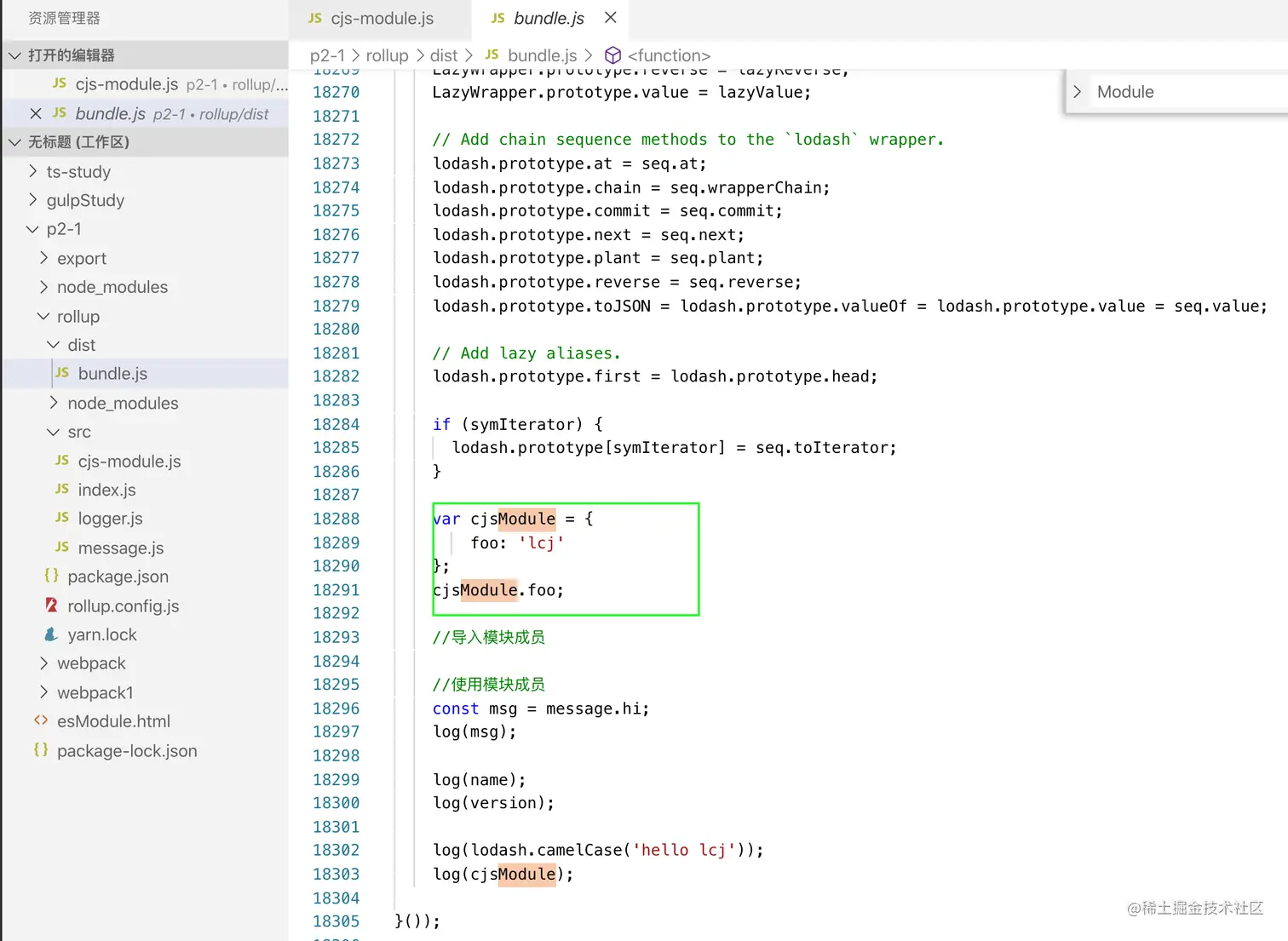The height and width of the screenshot is (941, 1288).
Task: Select rollup breadcrumb segment
Action: (x=387, y=55)
